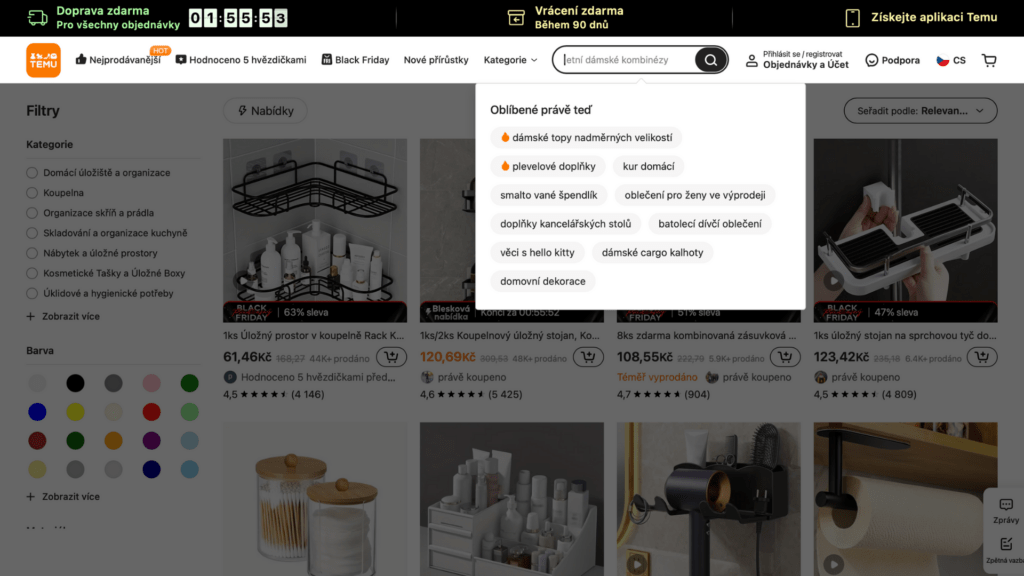This screenshot has width=1024, height=576.
Task: Choose Nábytek a úložné prostory filter
Action: pos(32,253)
